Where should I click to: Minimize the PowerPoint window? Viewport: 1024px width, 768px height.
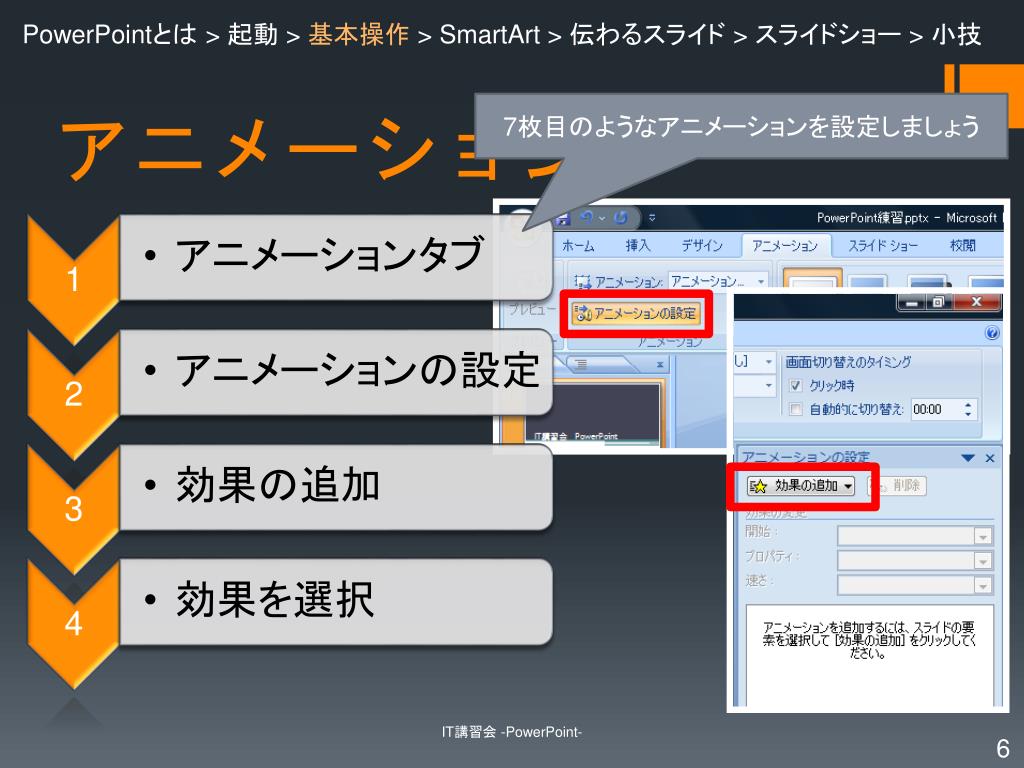[912, 302]
